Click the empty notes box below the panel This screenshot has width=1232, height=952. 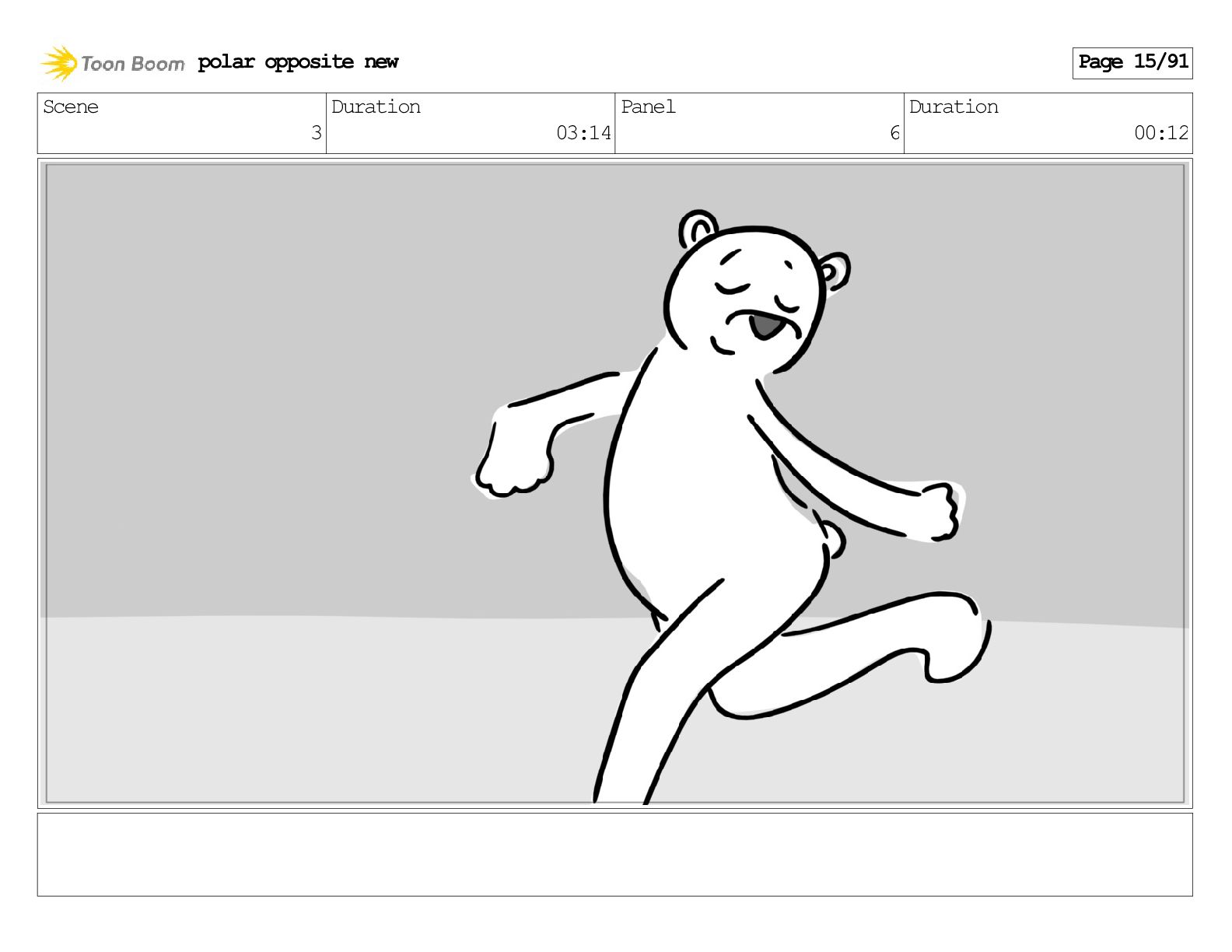614,855
